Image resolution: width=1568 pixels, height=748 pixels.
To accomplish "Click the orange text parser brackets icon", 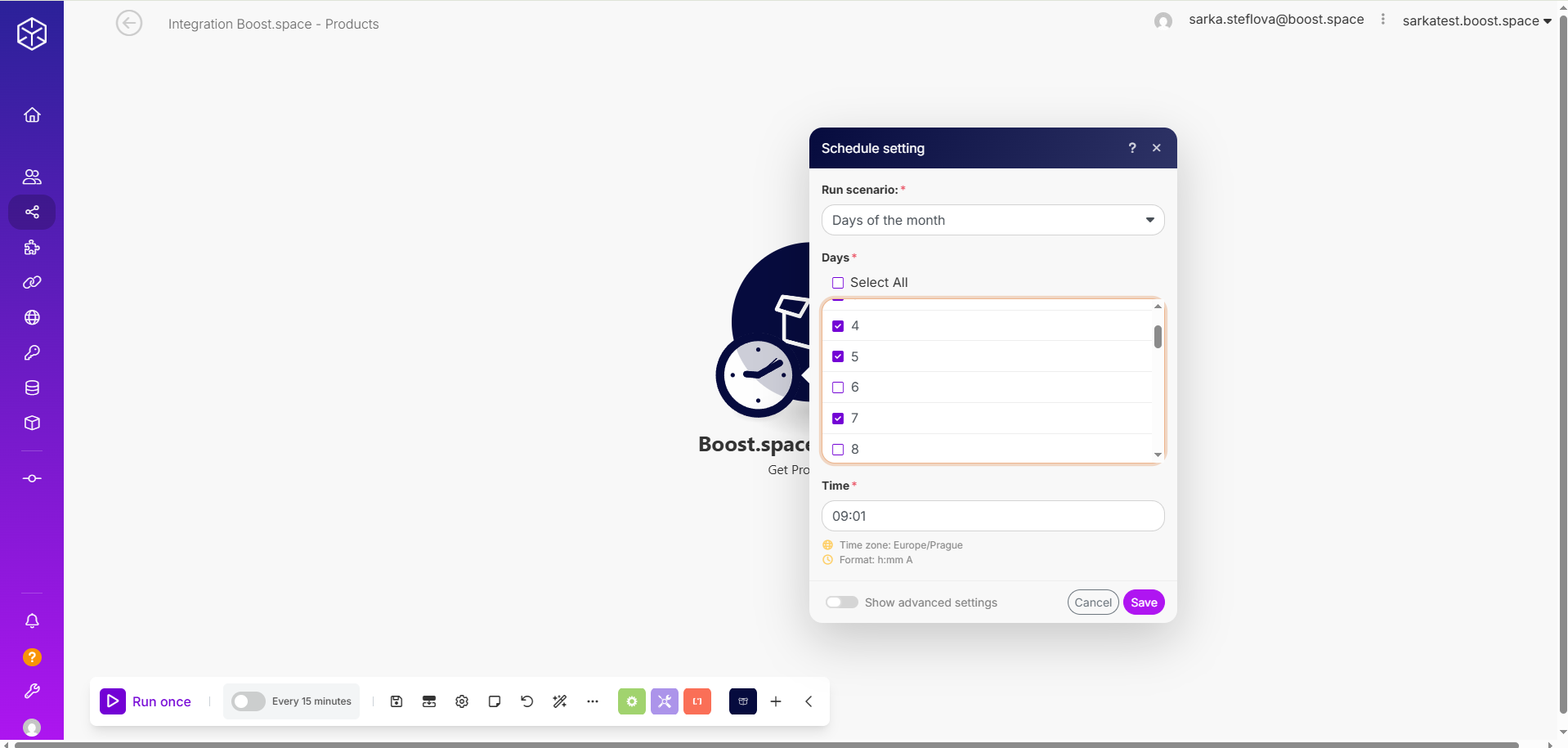I will [x=697, y=701].
